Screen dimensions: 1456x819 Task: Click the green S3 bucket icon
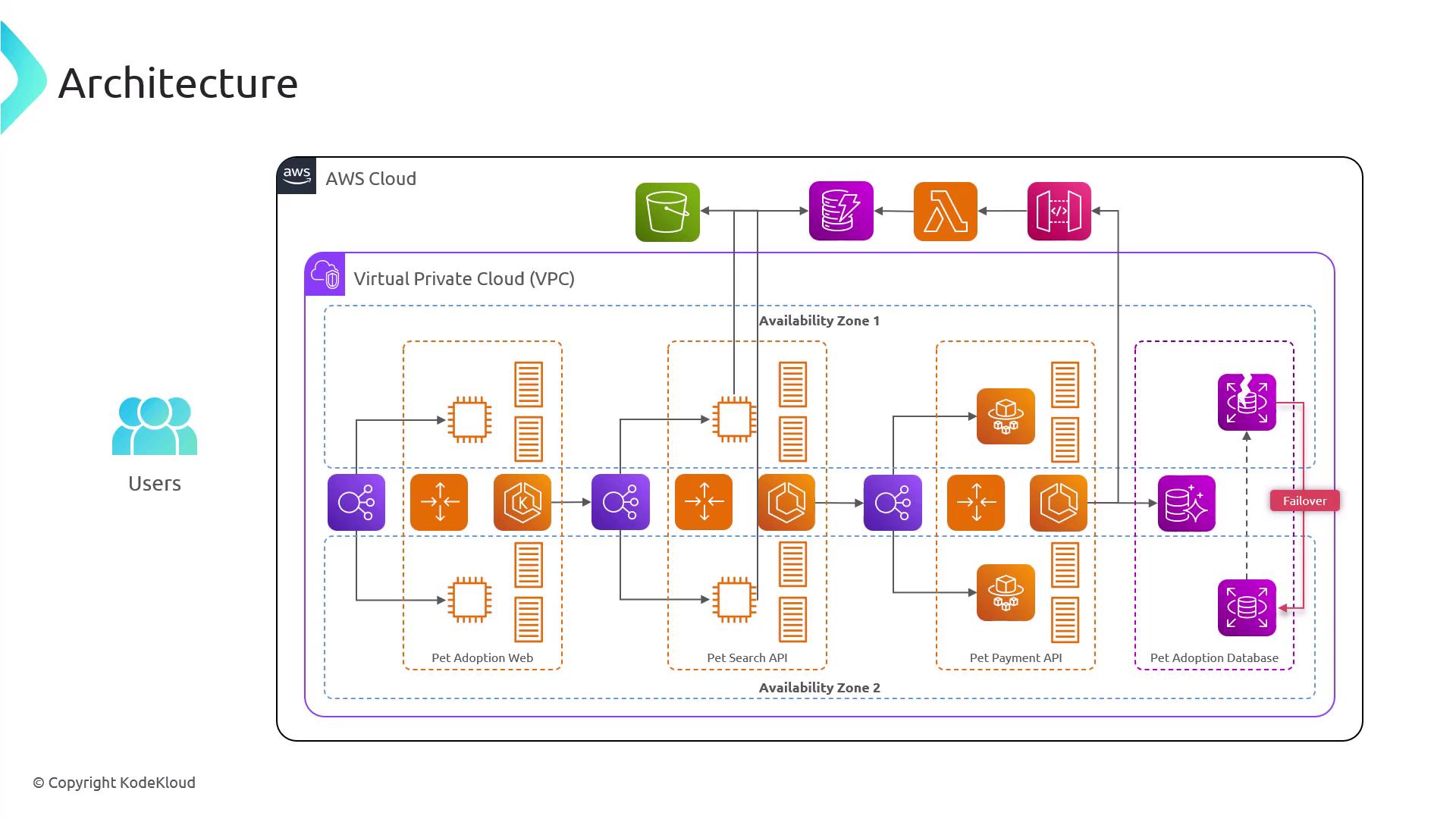[x=667, y=212]
